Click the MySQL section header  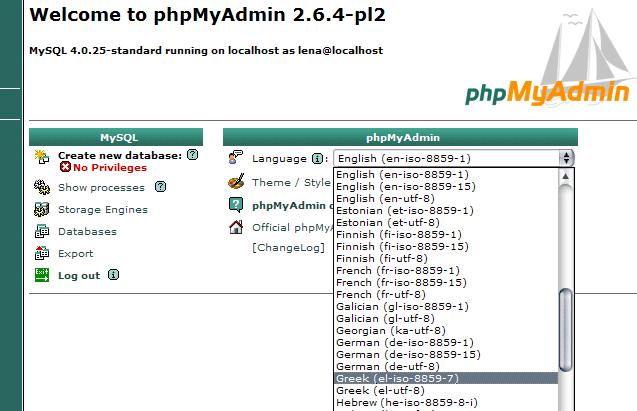click(x=116, y=137)
